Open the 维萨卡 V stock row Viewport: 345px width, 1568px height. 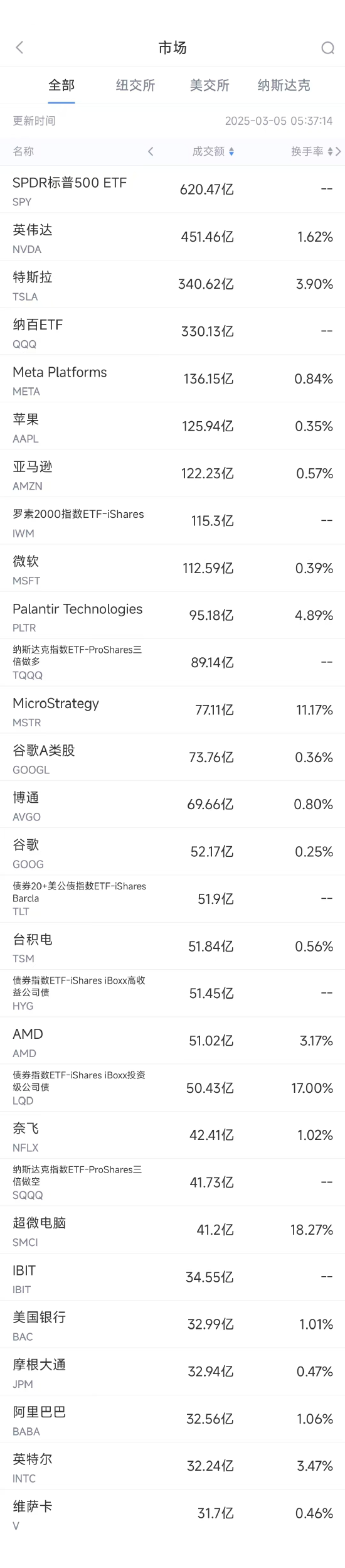click(x=172, y=1513)
